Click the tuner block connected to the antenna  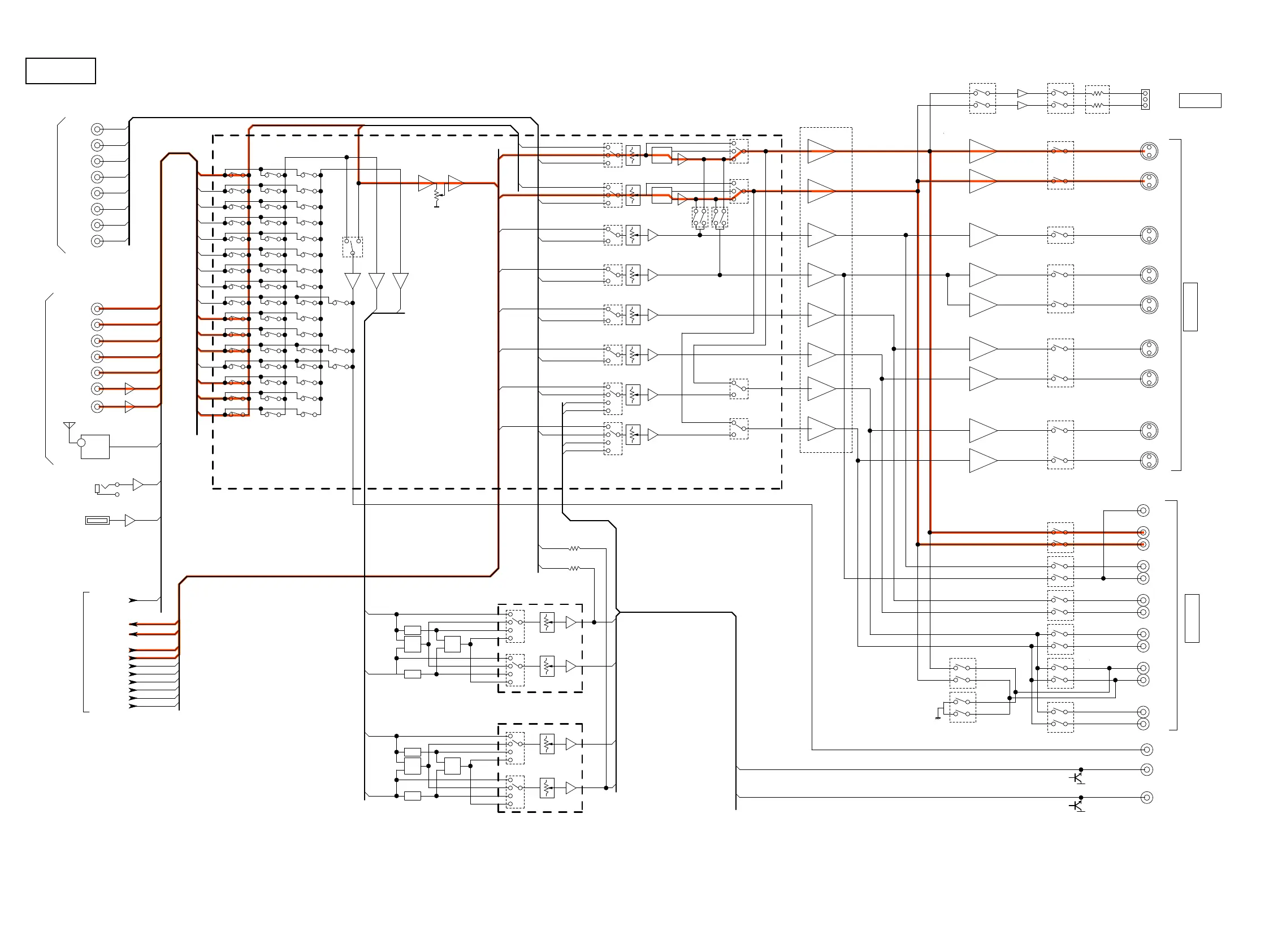94,447
